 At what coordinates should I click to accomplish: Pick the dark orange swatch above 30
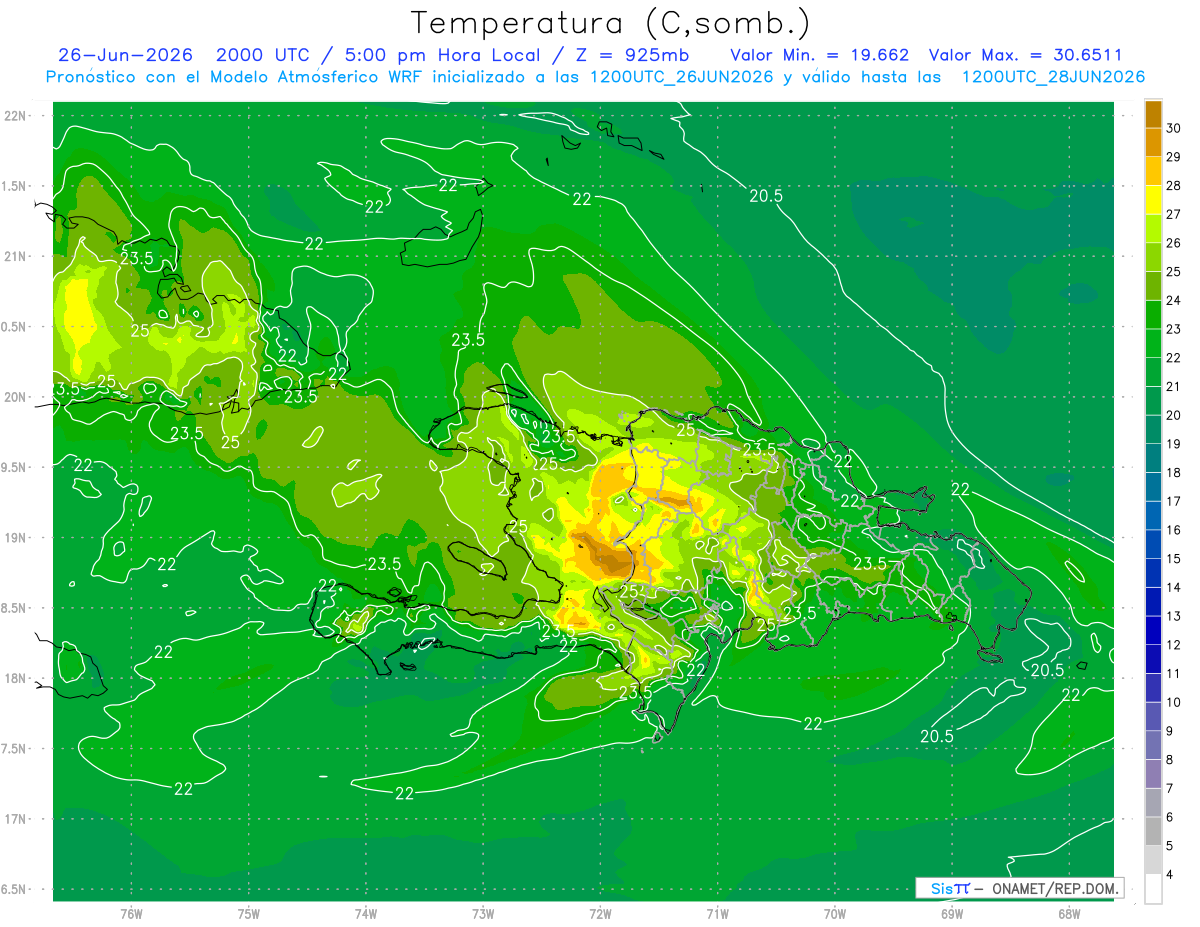[1153, 114]
